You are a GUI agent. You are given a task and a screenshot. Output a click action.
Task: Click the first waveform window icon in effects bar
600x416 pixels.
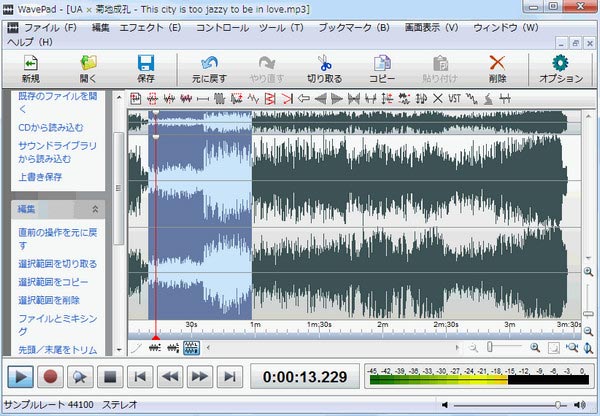pyautogui.click(x=135, y=99)
